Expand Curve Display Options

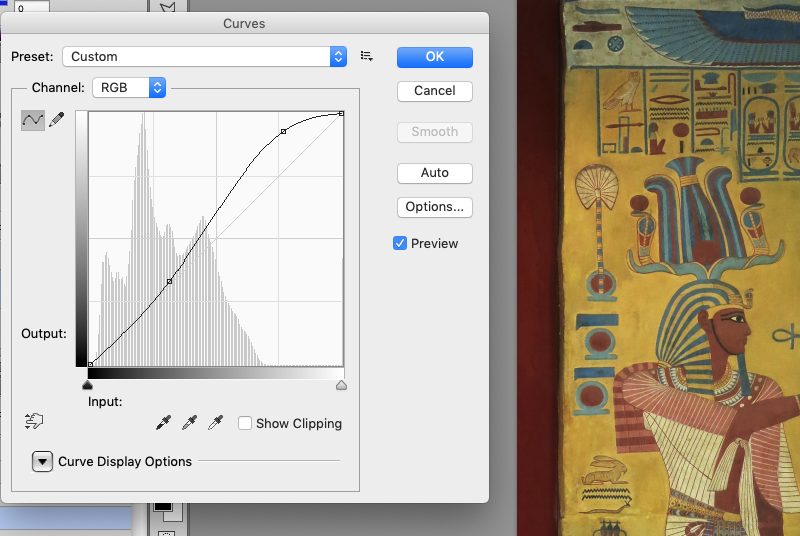tap(42, 462)
